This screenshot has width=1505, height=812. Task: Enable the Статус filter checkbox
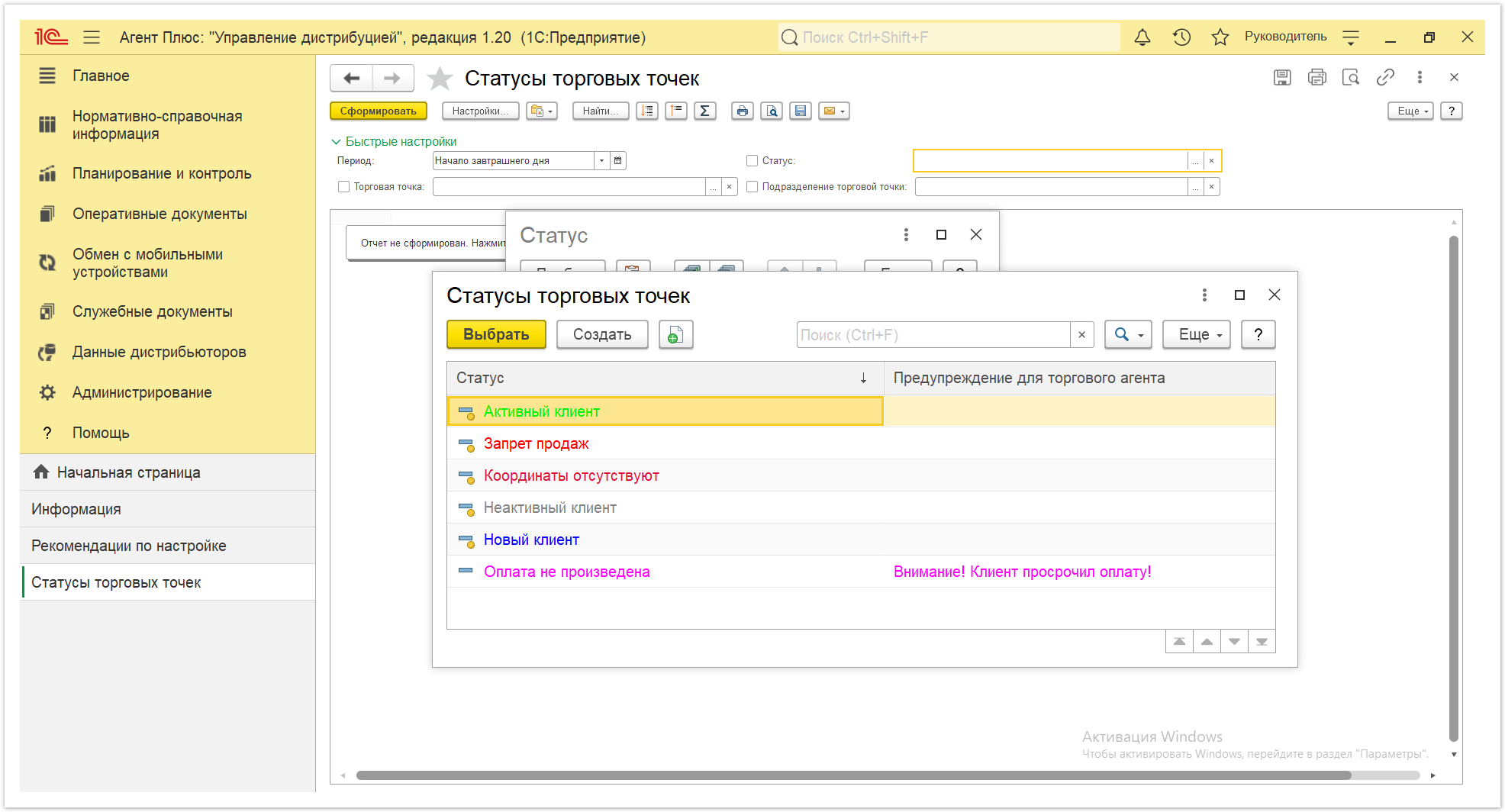tap(752, 161)
